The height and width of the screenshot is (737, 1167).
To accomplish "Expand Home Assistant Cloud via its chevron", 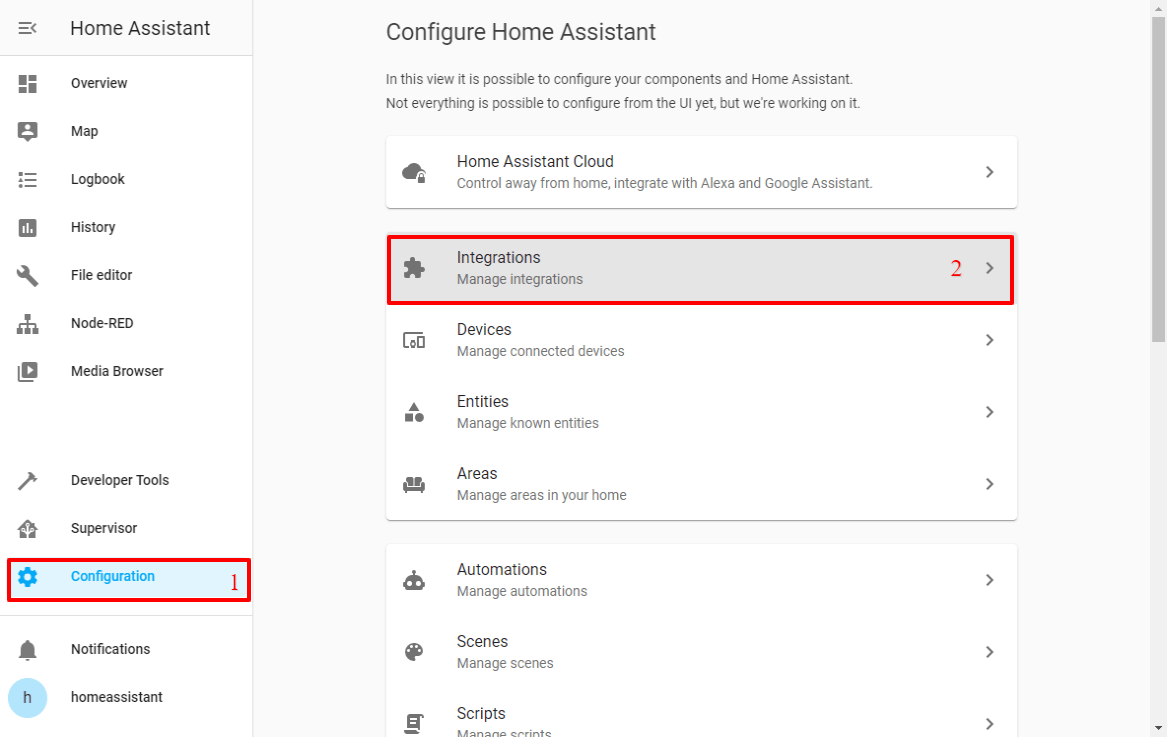I will point(989,172).
